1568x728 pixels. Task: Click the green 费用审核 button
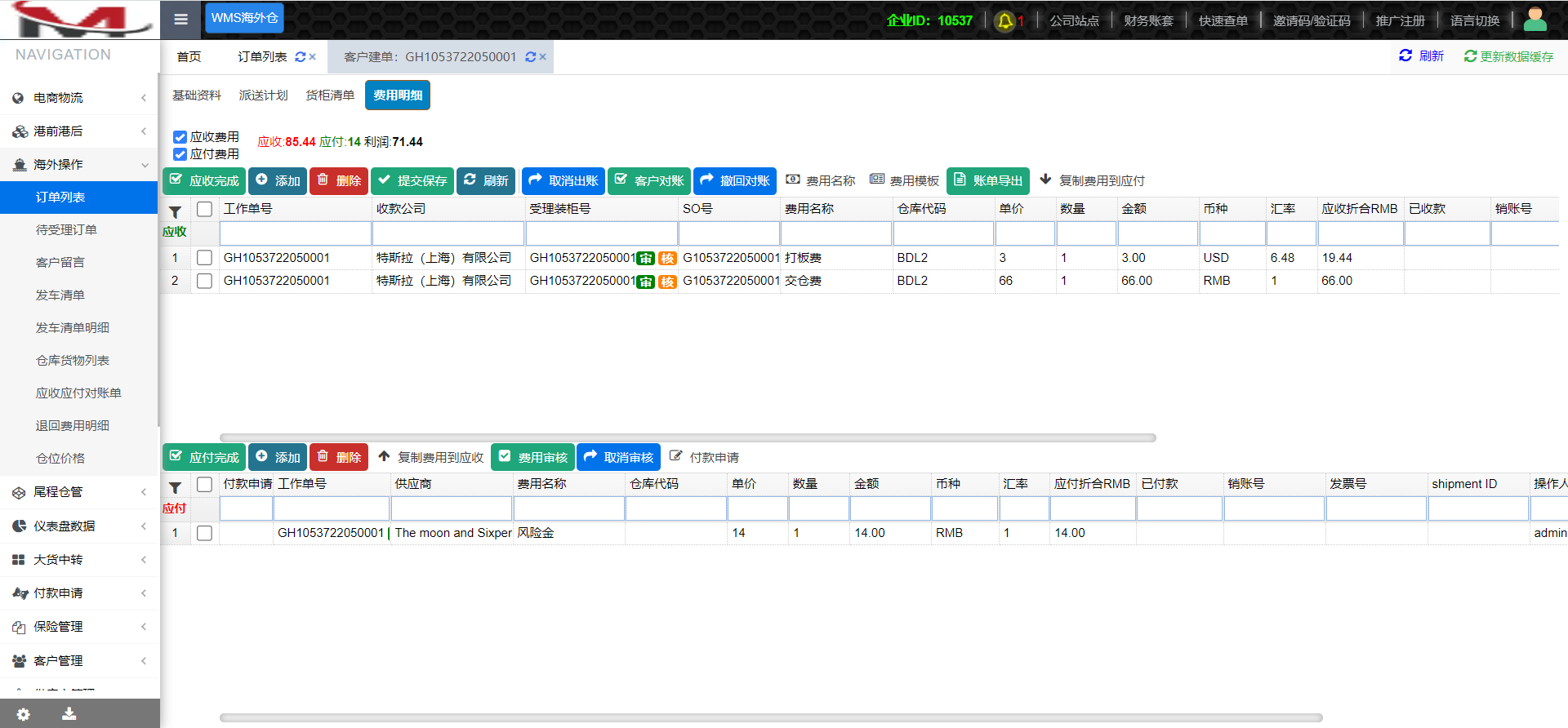[x=533, y=457]
